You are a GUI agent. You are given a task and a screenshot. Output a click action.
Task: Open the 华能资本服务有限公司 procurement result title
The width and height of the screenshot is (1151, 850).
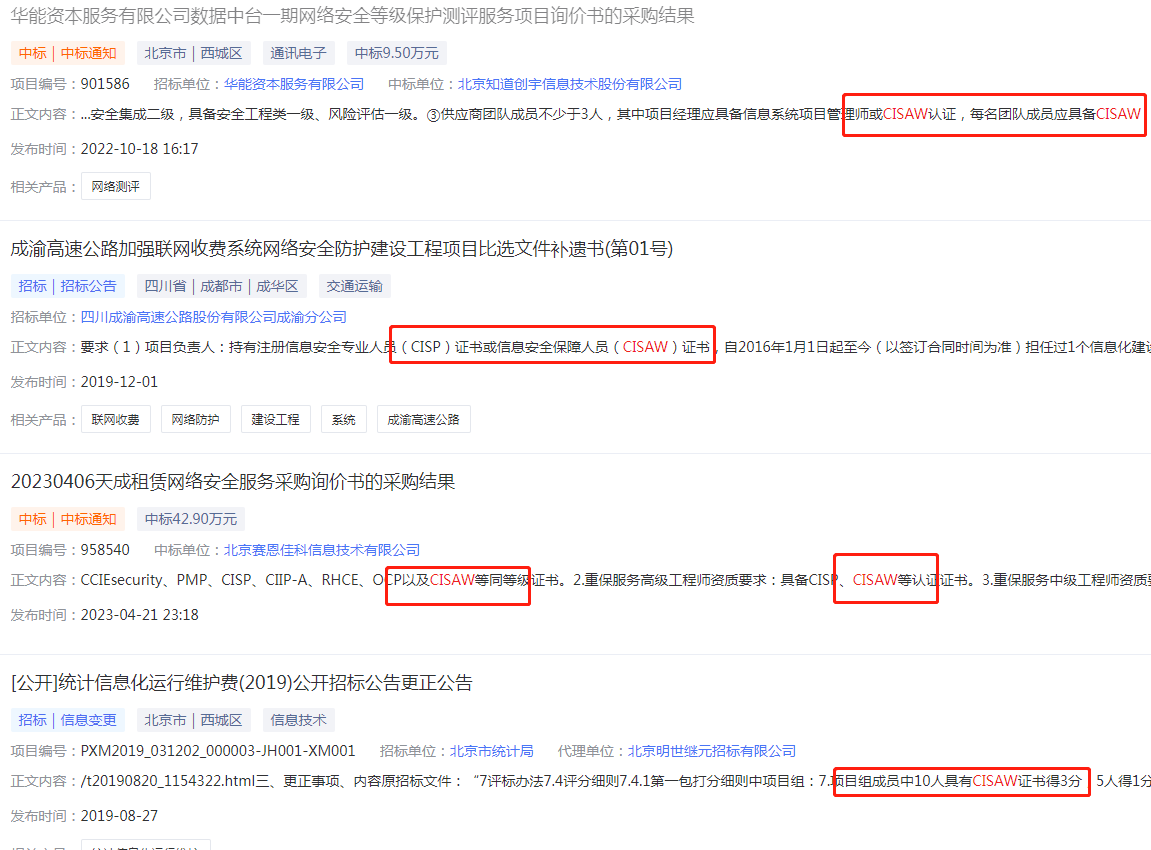(x=352, y=16)
